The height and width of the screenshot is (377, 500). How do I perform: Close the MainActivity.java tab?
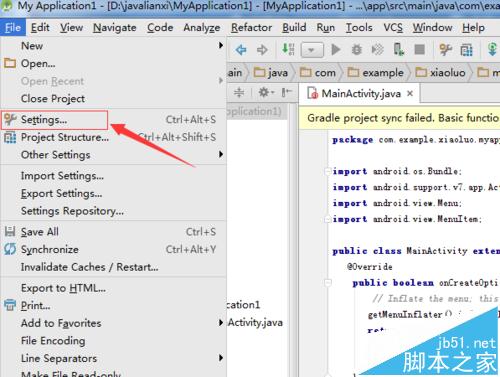coord(410,94)
